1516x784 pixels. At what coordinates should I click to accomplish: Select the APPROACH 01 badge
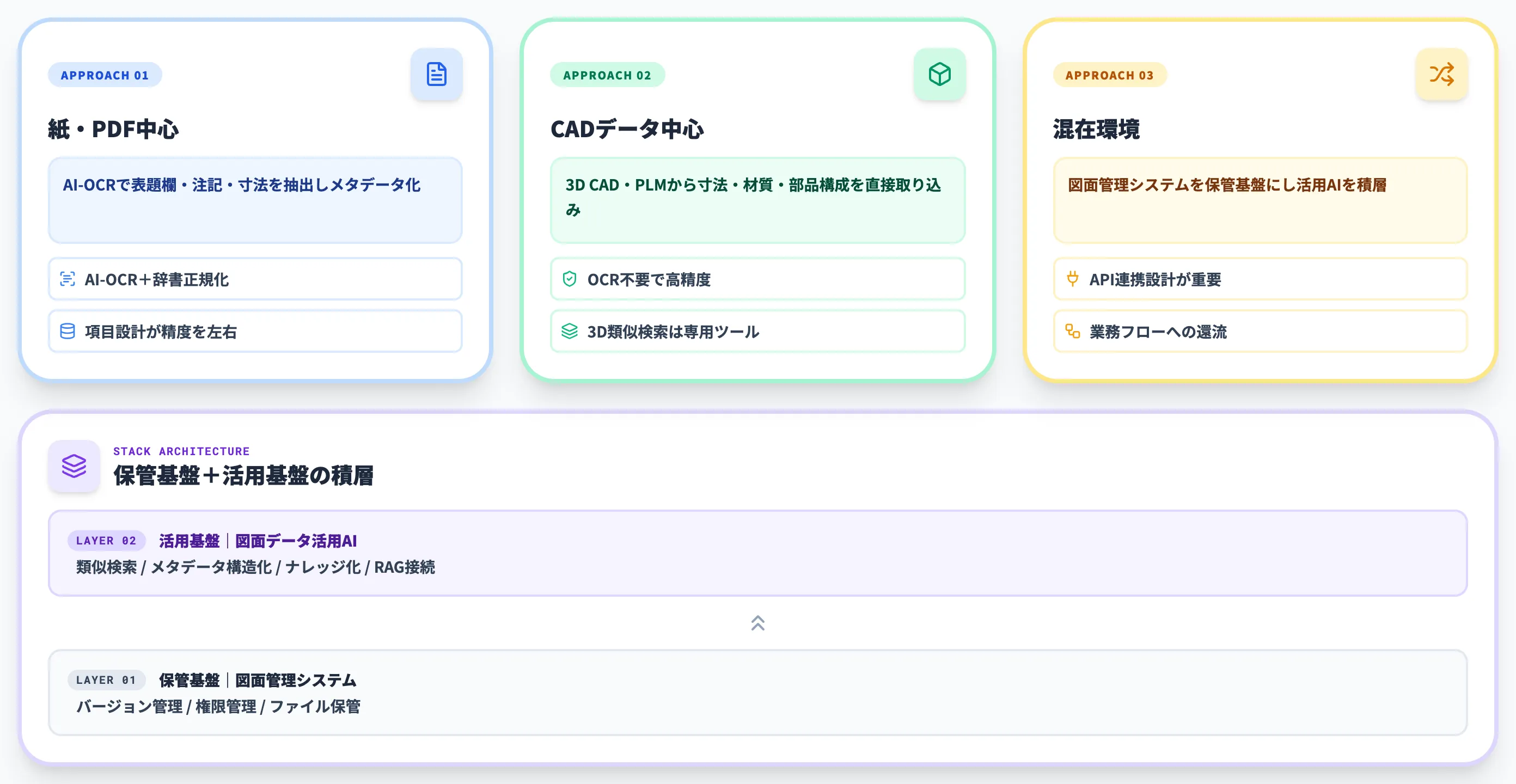point(105,75)
